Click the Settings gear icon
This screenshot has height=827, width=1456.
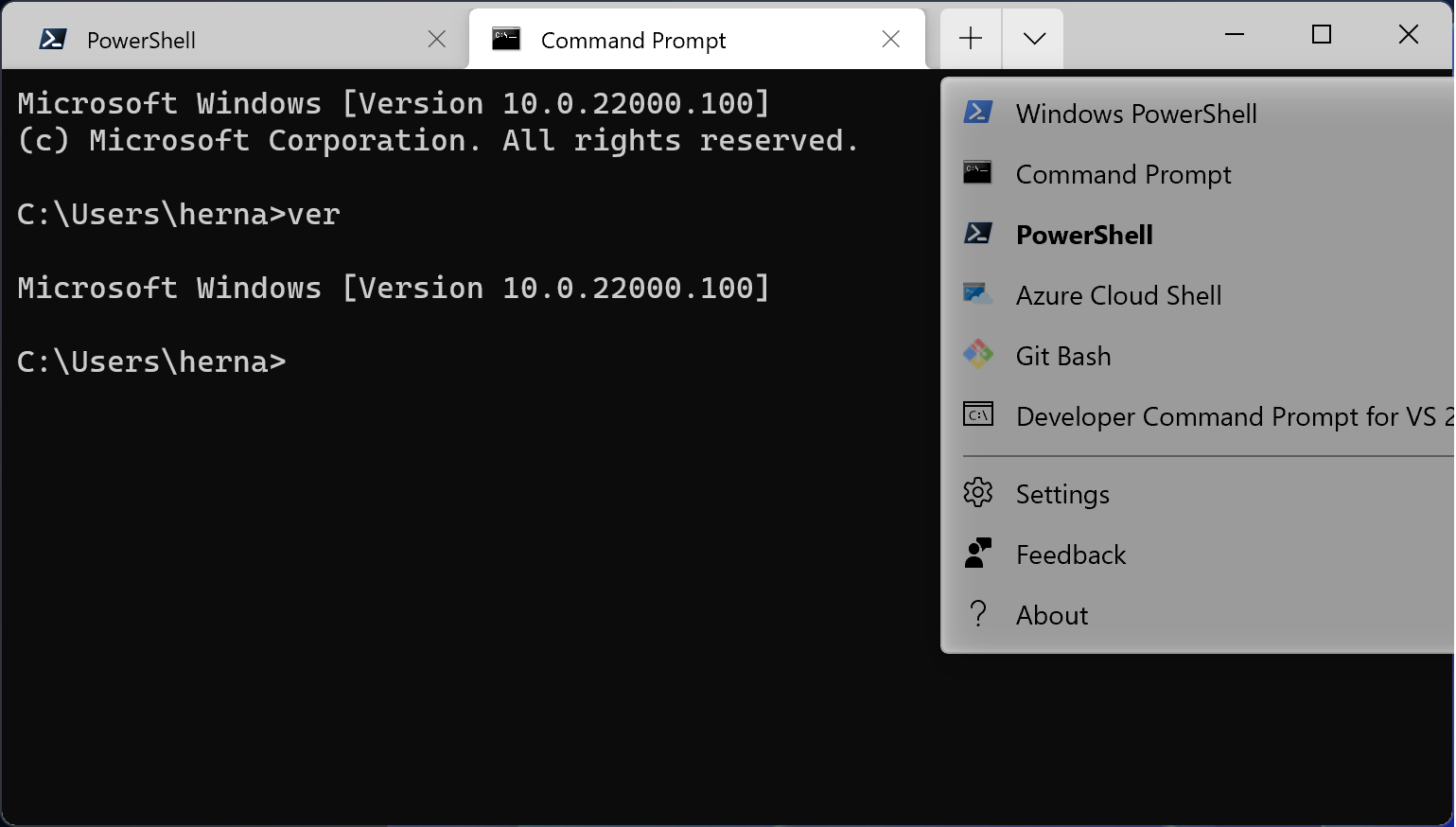[x=977, y=493]
